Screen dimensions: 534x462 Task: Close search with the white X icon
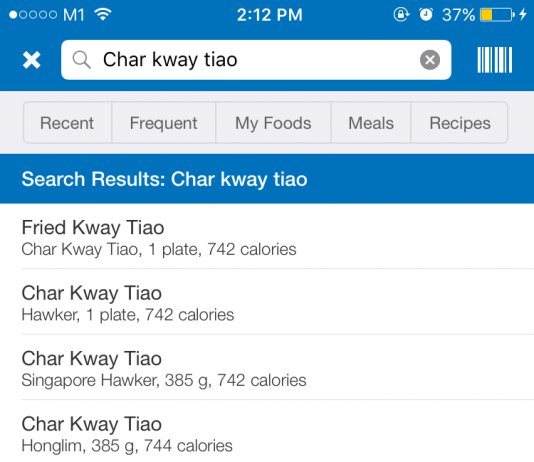point(31,60)
